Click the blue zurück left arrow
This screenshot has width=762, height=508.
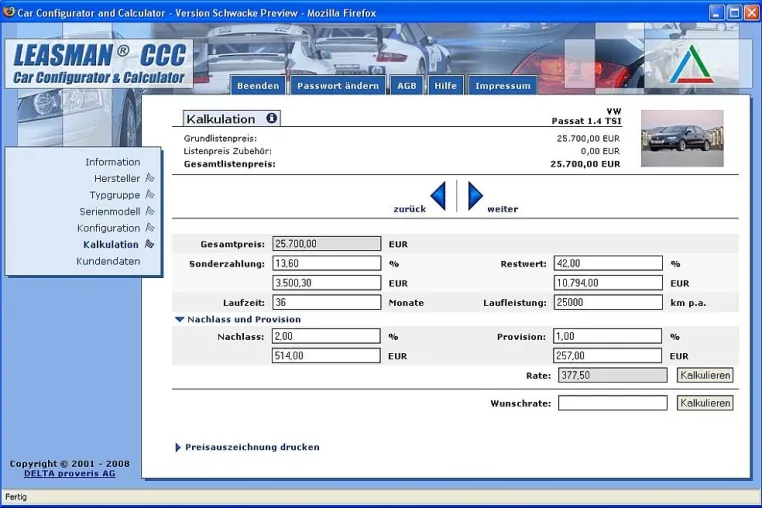point(438,196)
